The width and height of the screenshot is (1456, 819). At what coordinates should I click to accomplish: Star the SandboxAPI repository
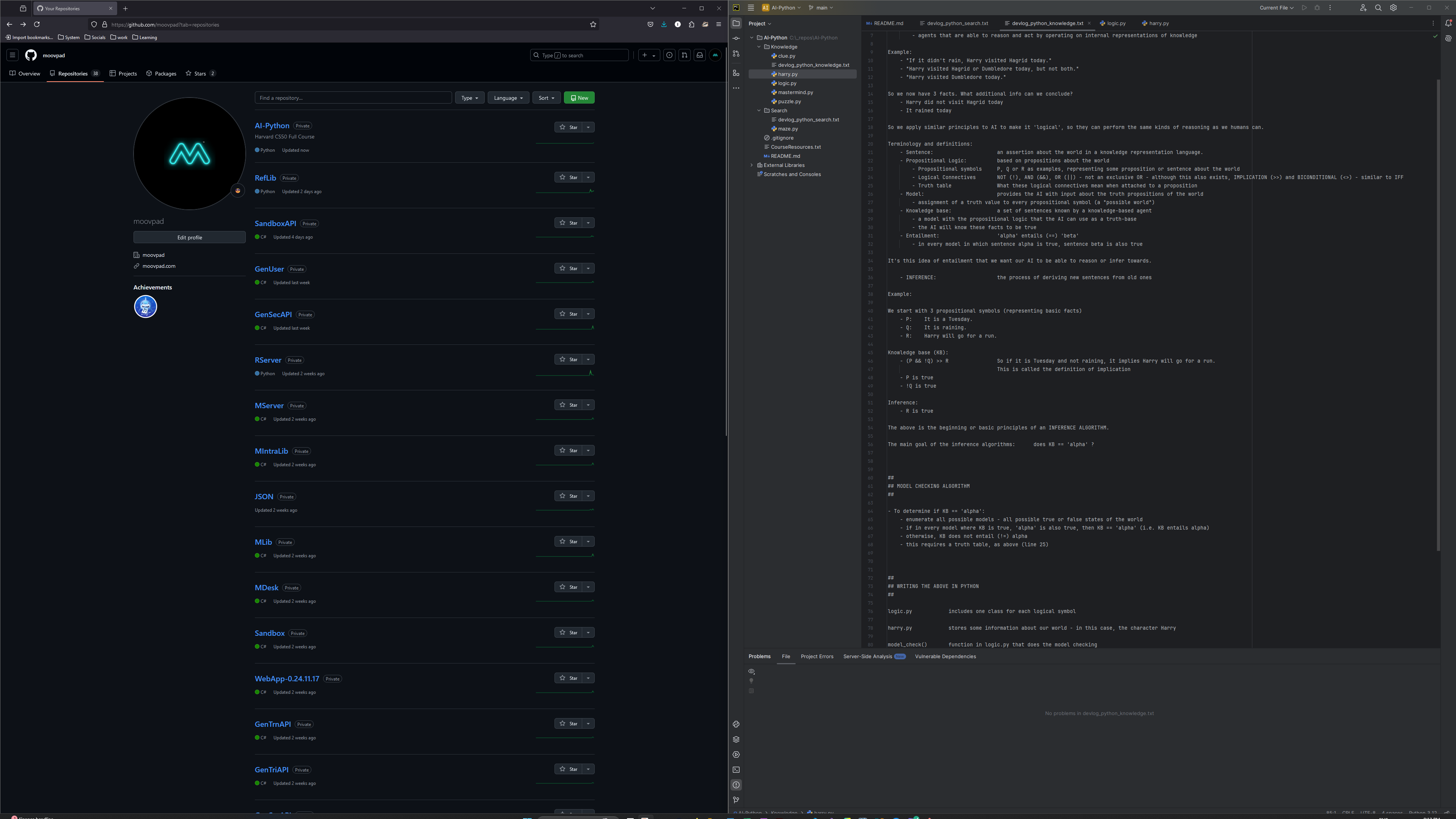pos(568,223)
